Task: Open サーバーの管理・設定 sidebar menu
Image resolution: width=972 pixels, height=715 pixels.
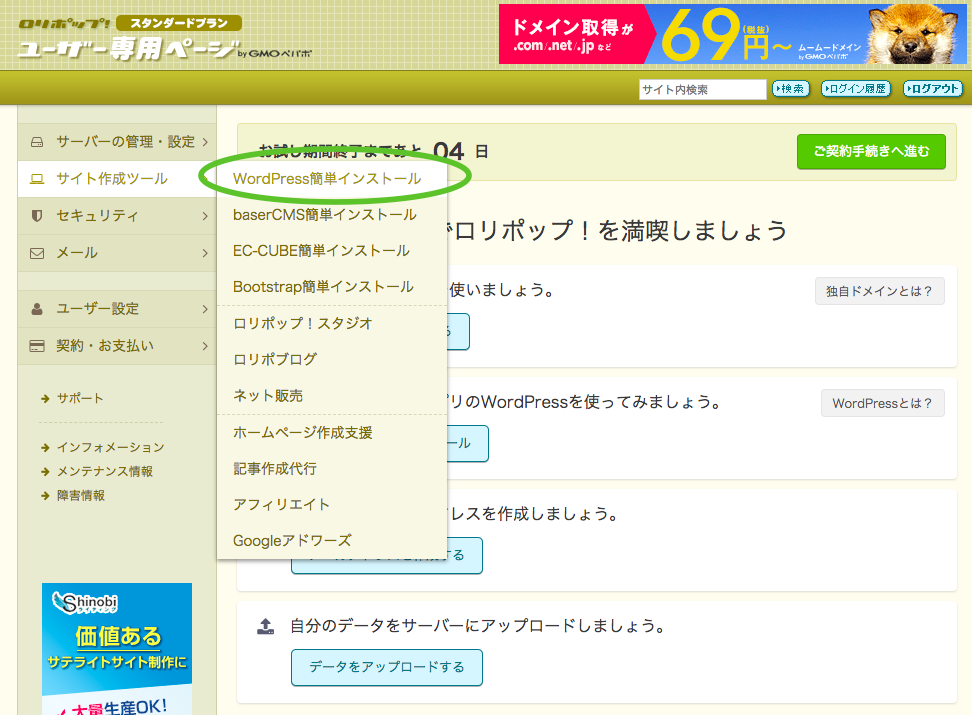Action: pyautogui.click(x=117, y=142)
